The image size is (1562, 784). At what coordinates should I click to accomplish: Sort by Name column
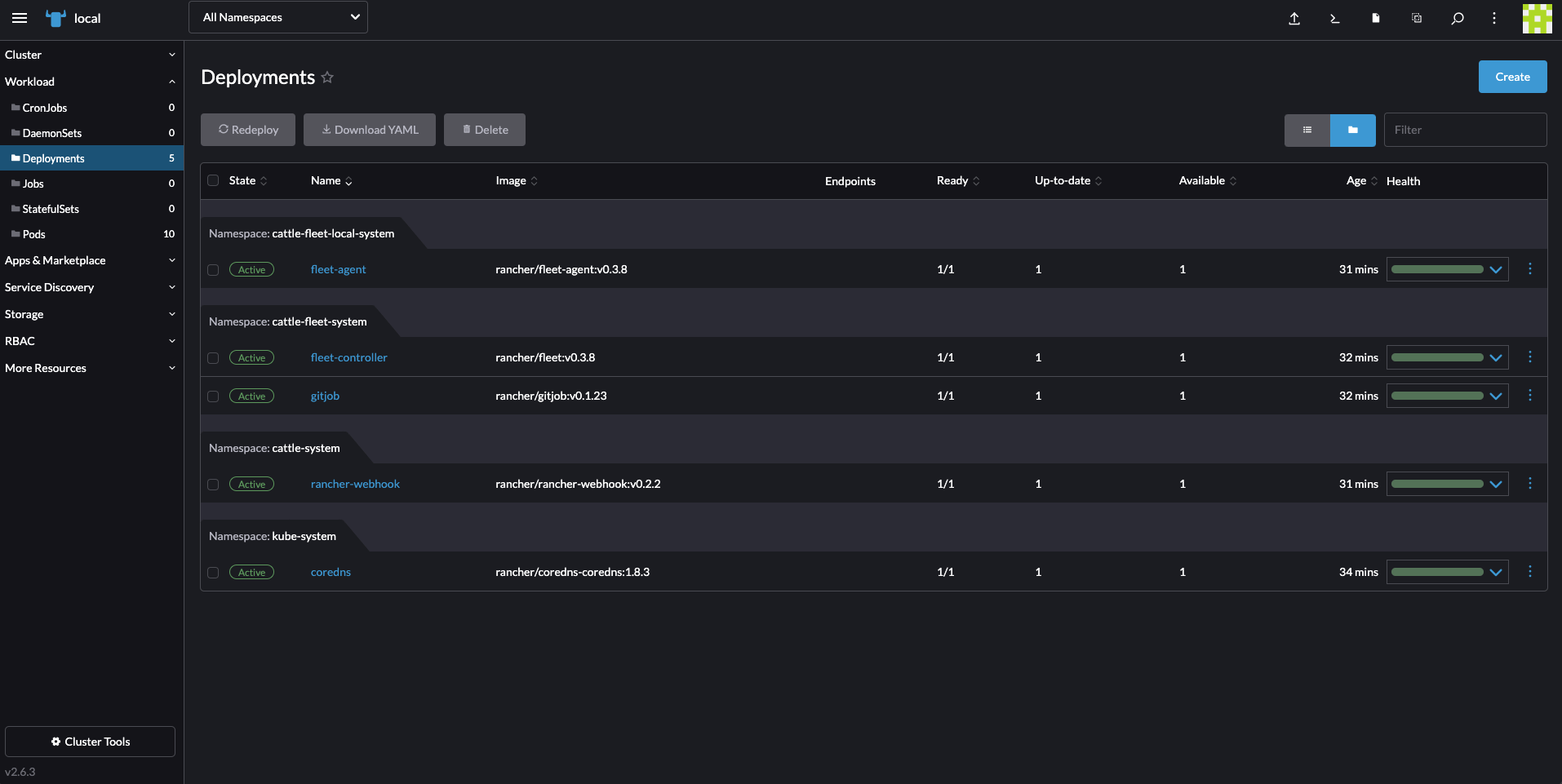tap(331, 181)
